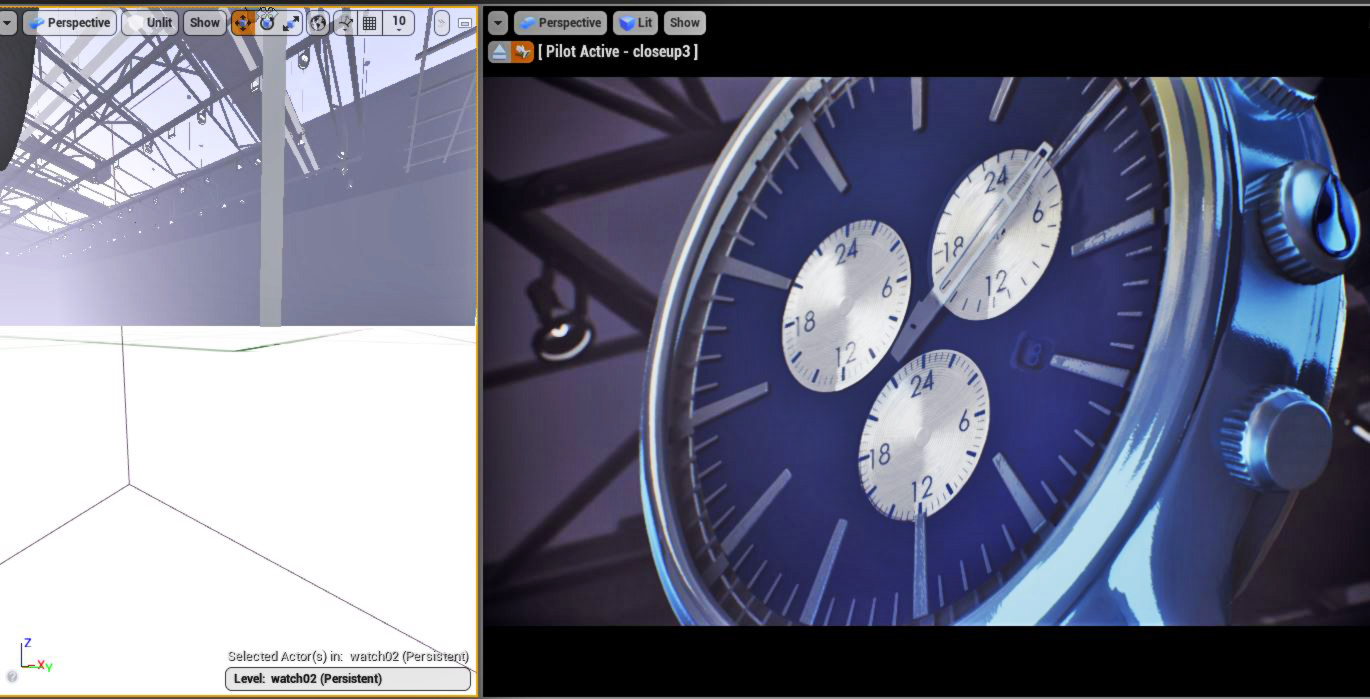
Task: Click the world coordinate system globe icon
Action: [318, 23]
